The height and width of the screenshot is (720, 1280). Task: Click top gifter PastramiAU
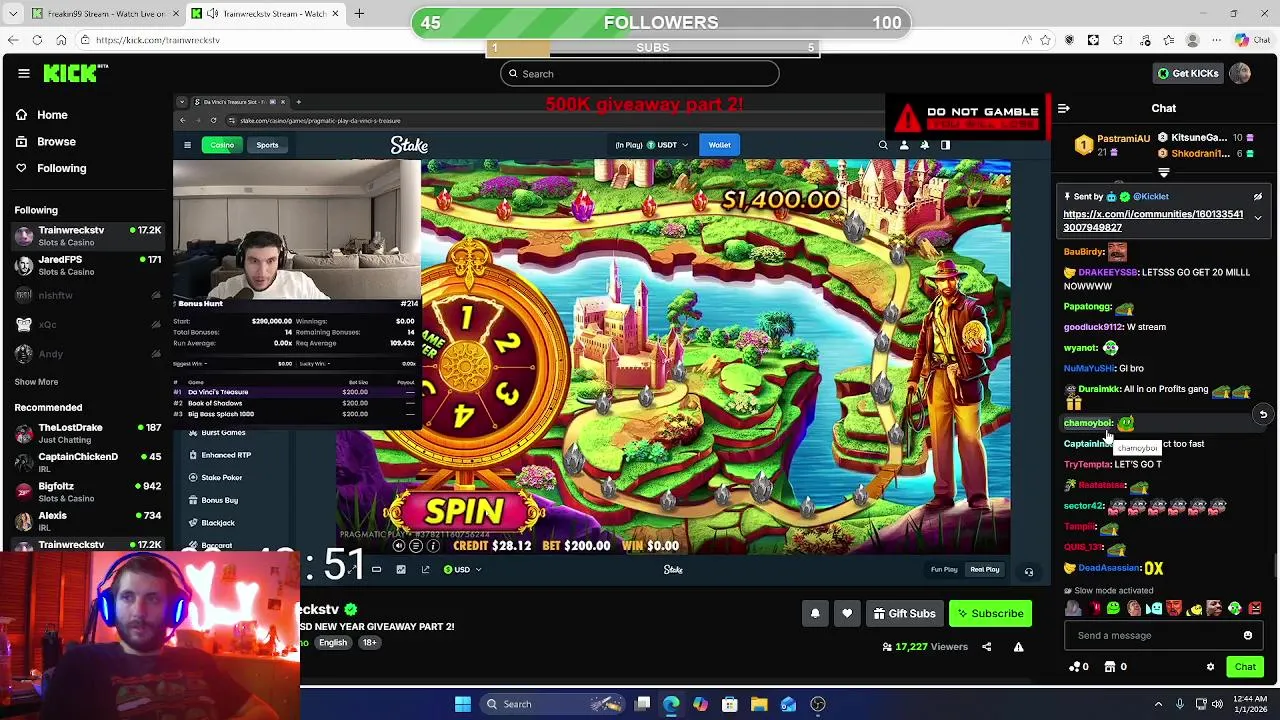click(x=1123, y=139)
